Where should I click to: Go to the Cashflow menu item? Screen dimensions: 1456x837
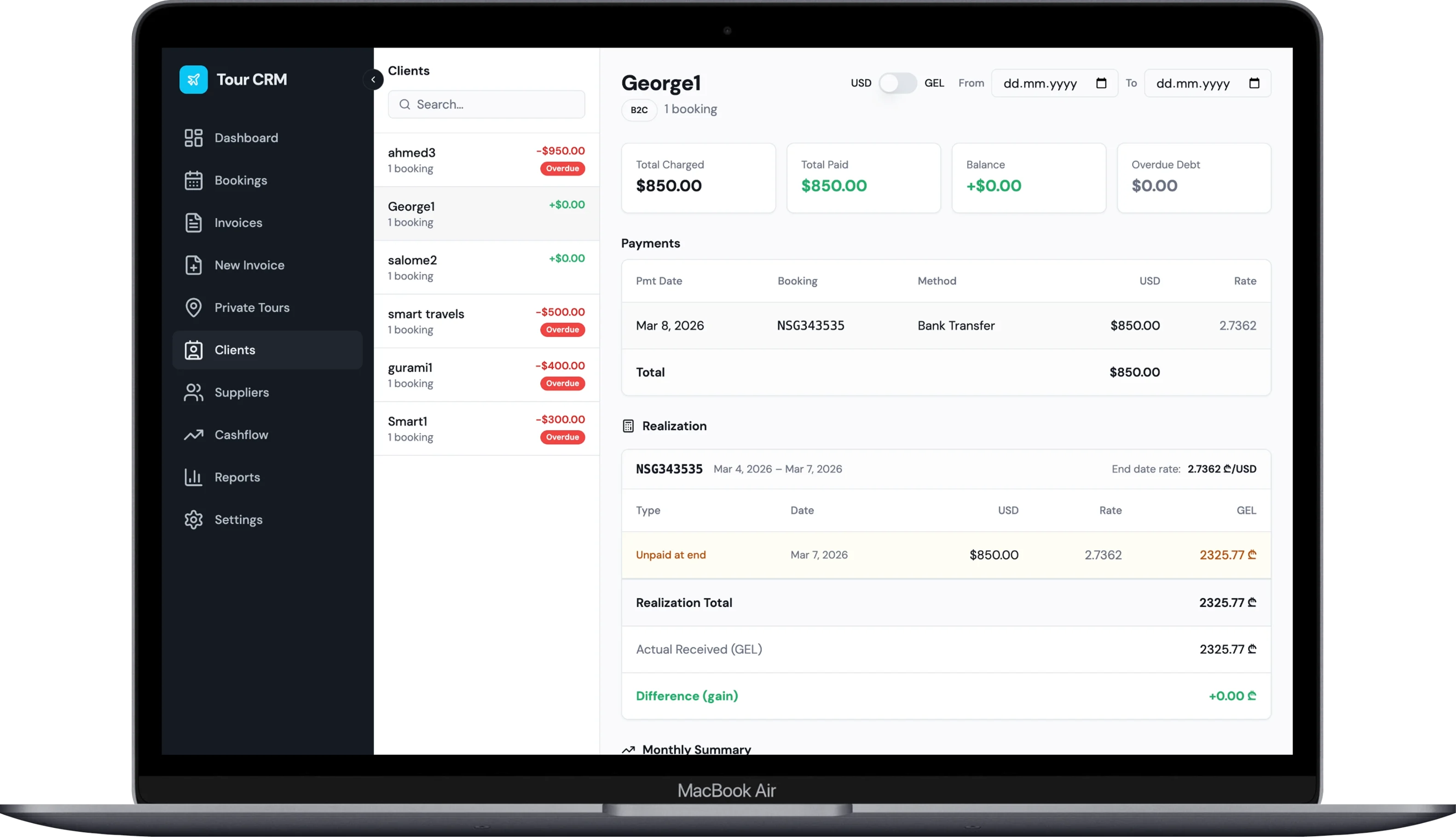[x=267, y=435]
